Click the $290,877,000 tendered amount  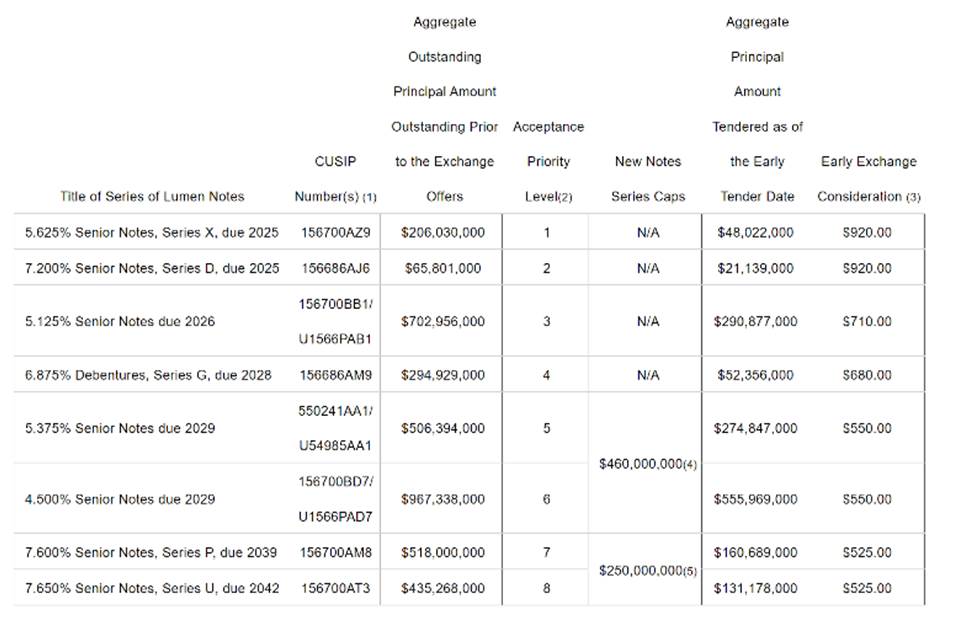point(756,322)
